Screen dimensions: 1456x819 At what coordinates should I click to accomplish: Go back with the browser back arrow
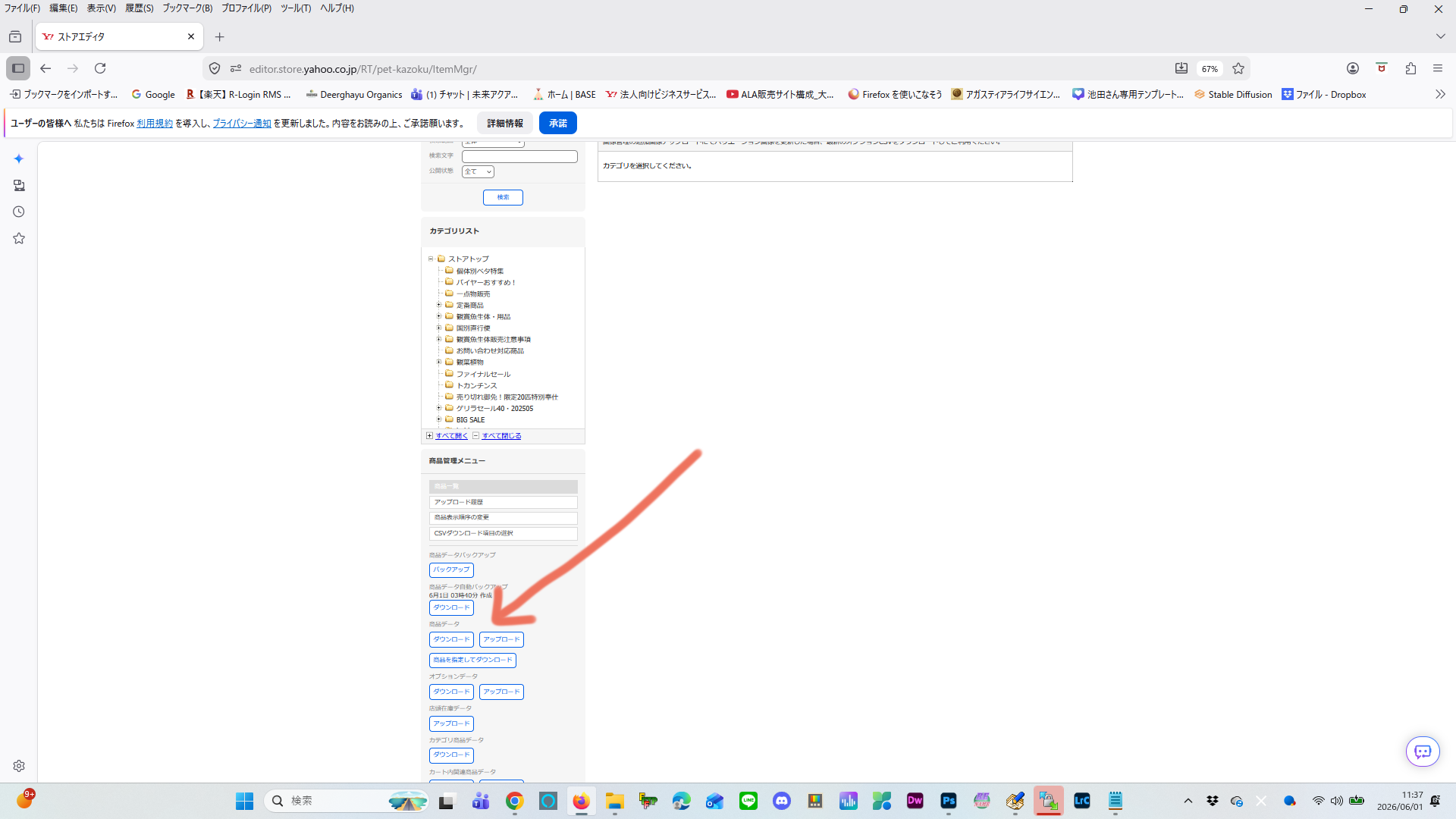45,68
